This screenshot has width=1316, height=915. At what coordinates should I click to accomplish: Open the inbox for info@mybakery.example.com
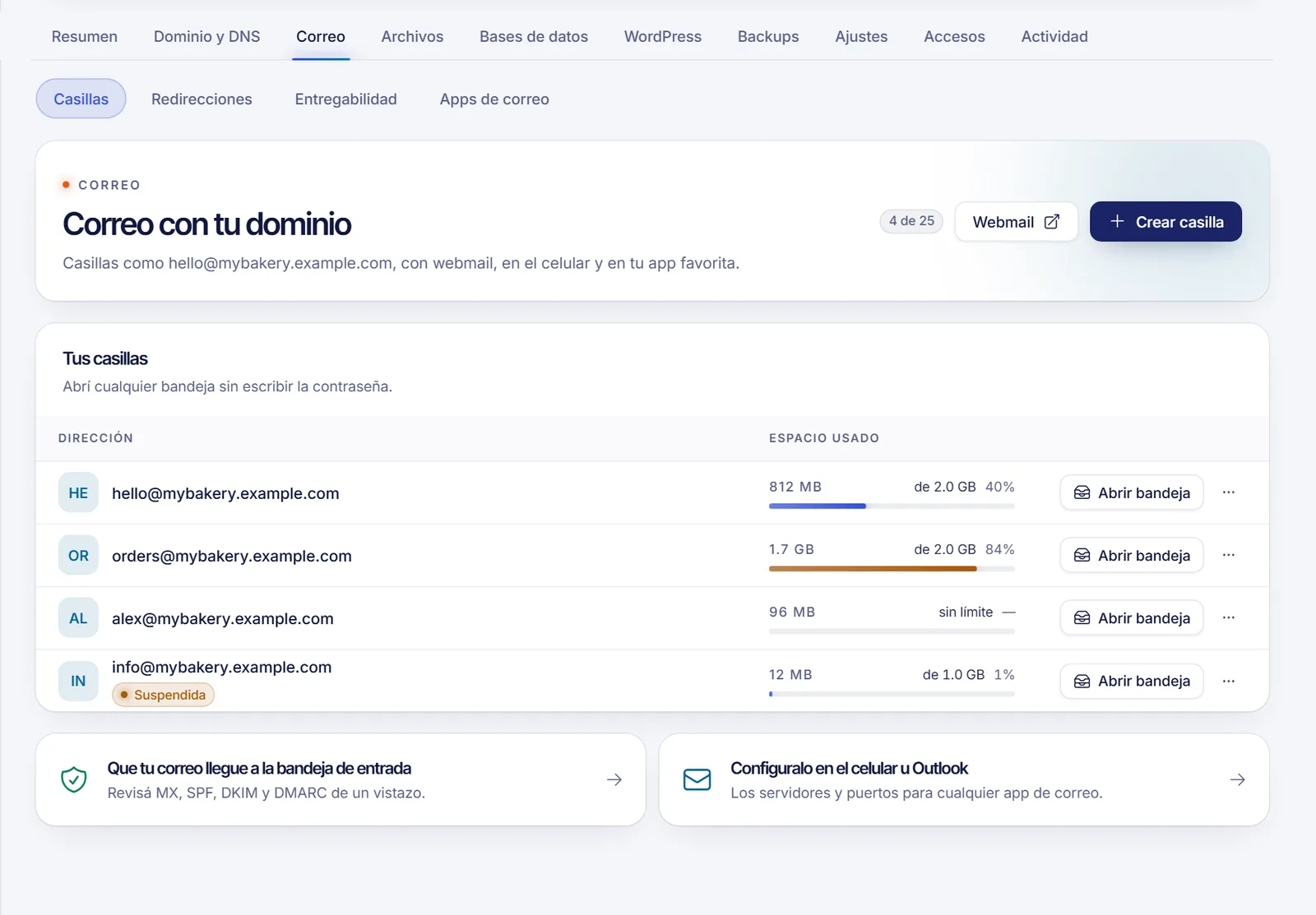tap(1132, 681)
